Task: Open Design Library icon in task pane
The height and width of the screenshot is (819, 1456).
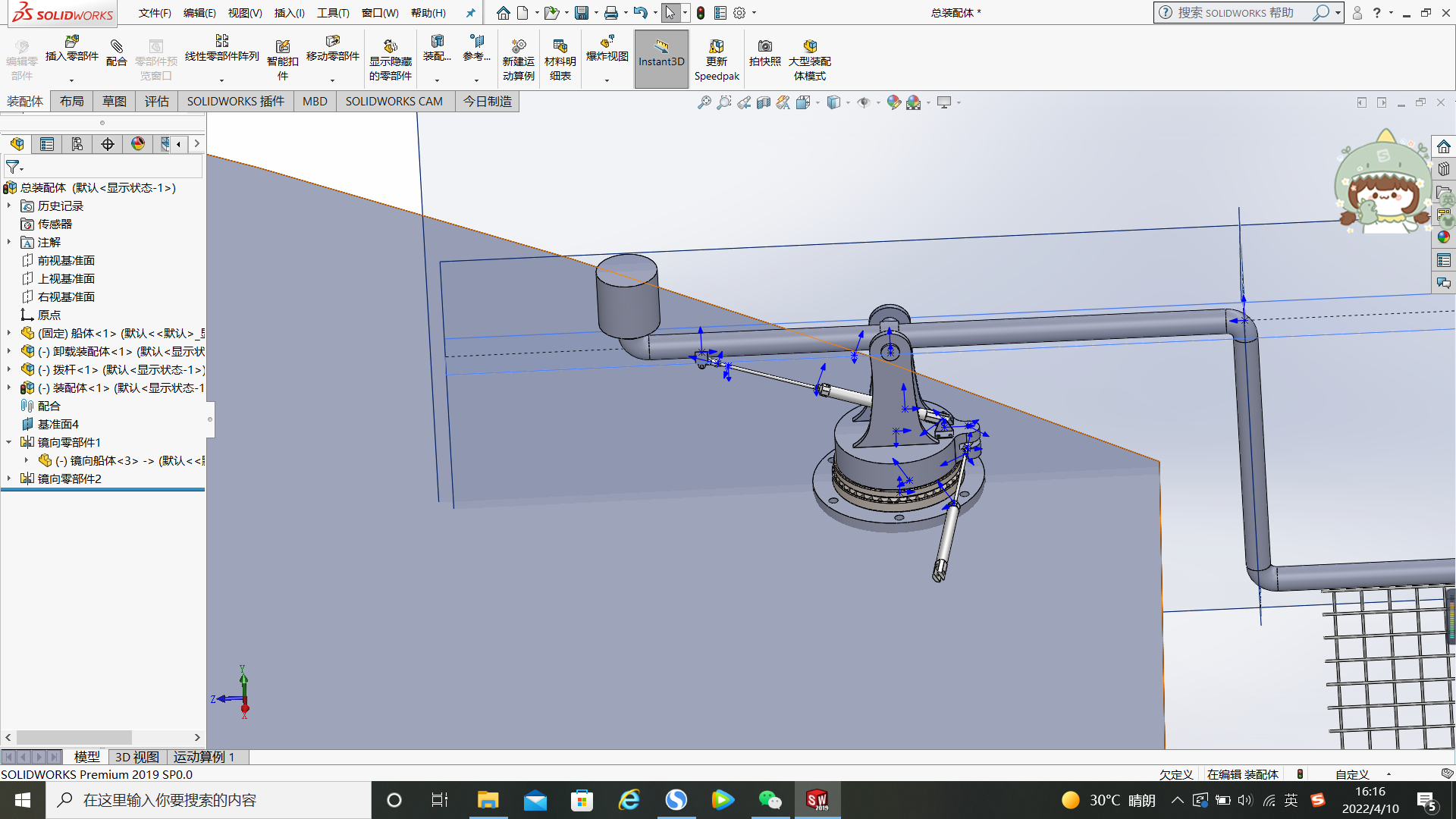Action: pyautogui.click(x=1444, y=169)
